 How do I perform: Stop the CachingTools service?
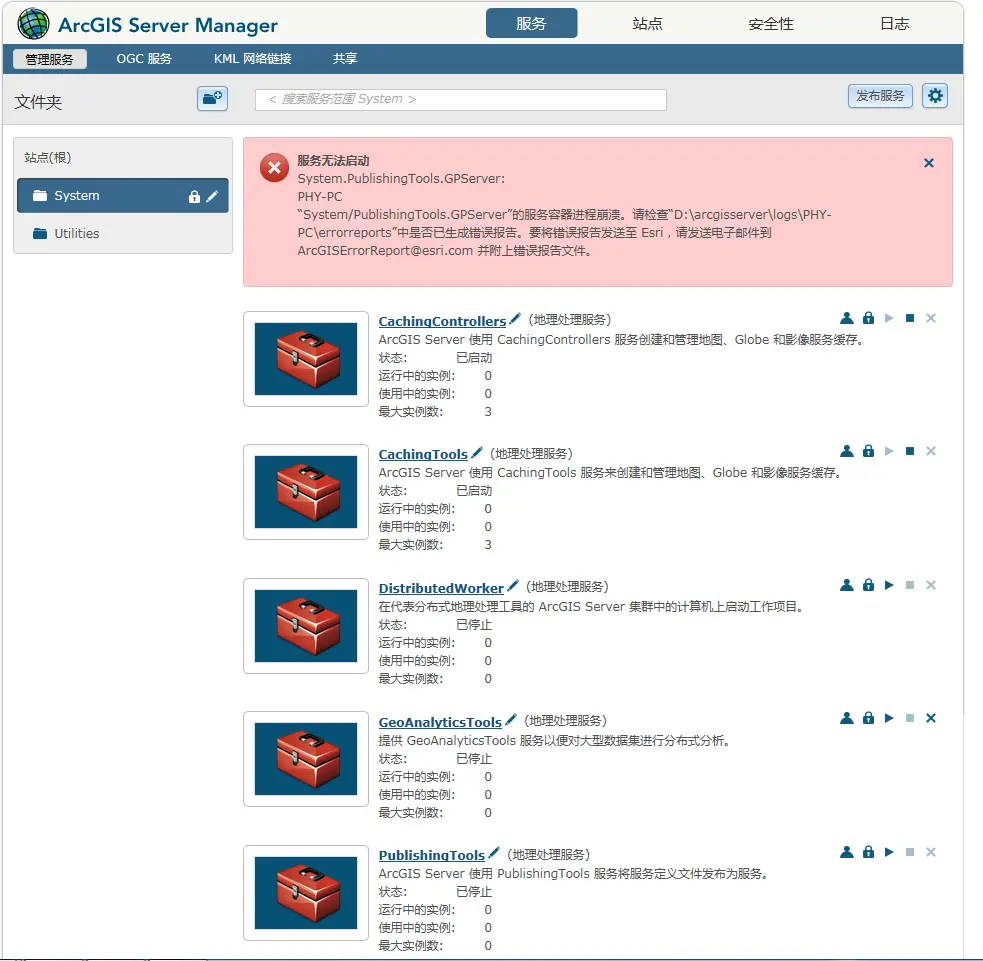[x=910, y=451]
